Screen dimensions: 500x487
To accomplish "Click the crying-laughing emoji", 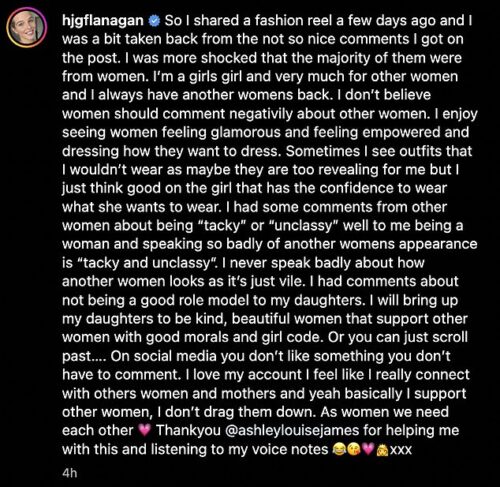I will click(339, 449).
